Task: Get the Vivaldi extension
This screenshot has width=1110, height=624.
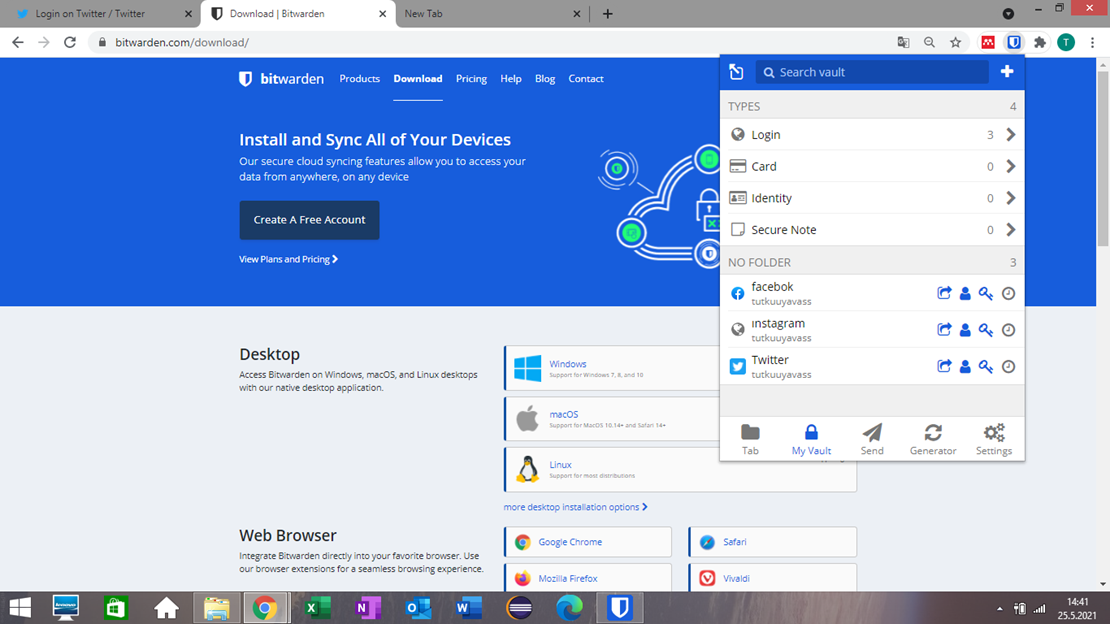Action: coord(772,578)
